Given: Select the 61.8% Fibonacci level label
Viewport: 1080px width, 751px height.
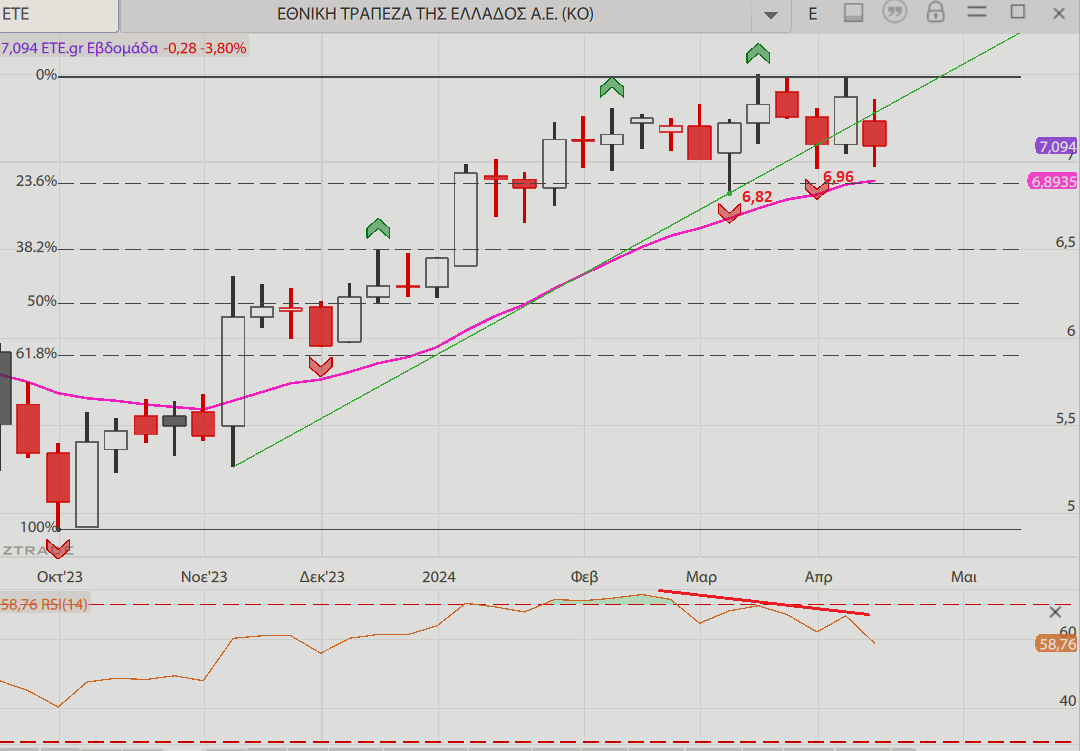Looking at the screenshot, I should (37, 354).
